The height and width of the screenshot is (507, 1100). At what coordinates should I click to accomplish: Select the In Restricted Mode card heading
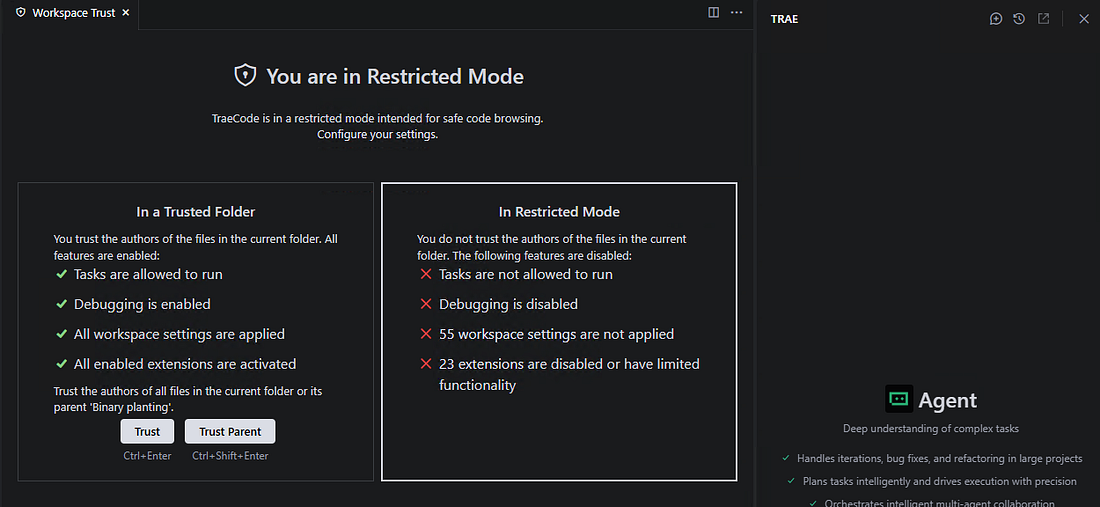[559, 211]
